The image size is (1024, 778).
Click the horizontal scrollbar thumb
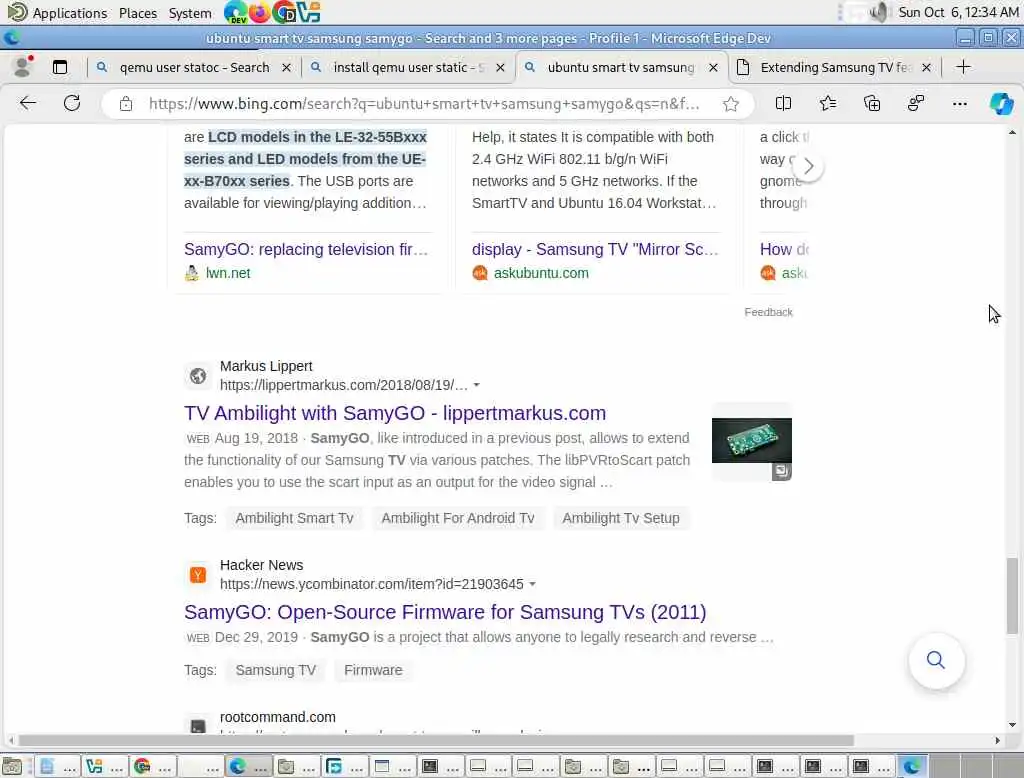point(436,740)
